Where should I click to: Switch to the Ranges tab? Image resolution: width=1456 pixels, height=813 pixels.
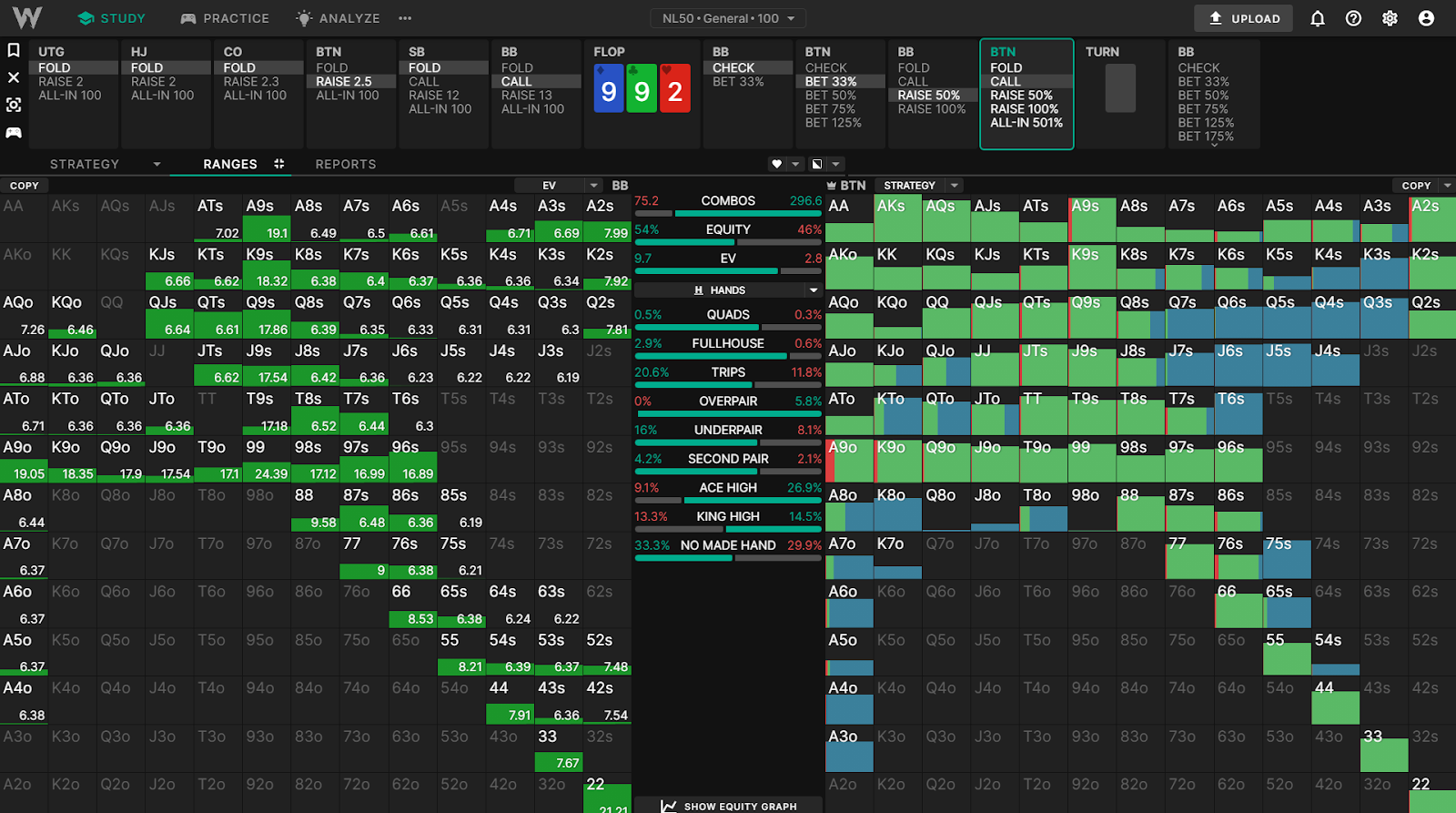coord(230,164)
